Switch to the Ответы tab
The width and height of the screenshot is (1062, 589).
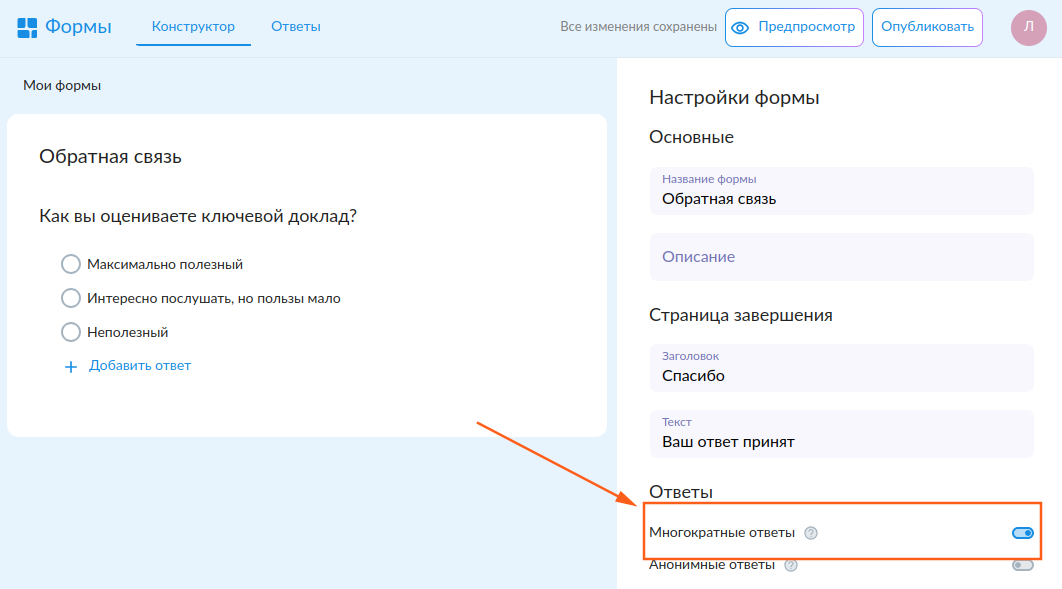click(x=296, y=26)
